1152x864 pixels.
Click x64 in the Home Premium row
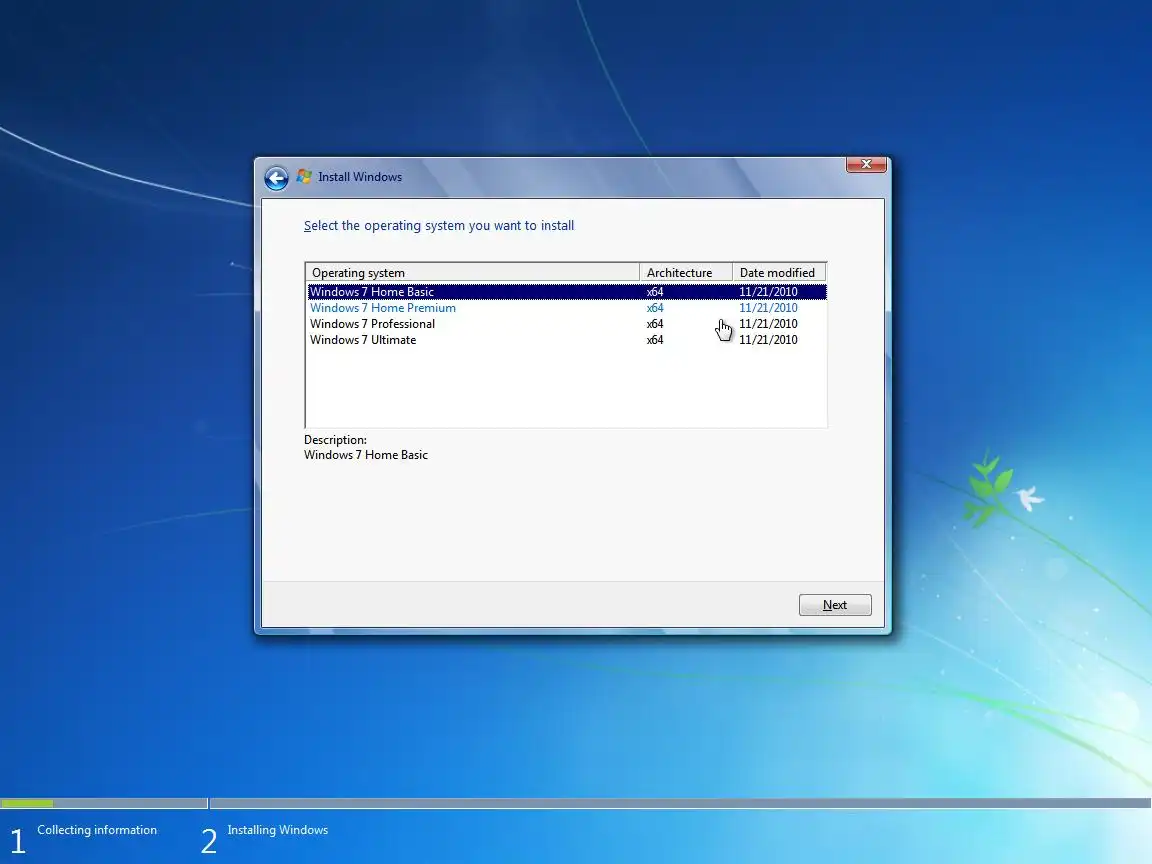pyautogui.click(x=655, y=308)
